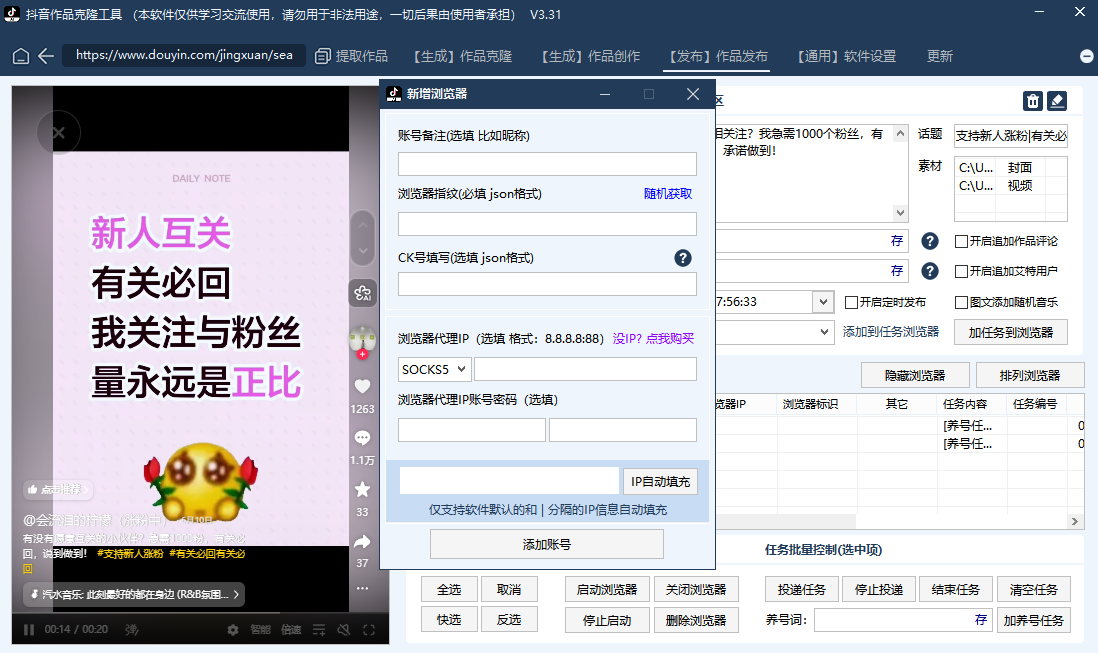Click 提取作品 menu item
This screenshot has height=653, width=1098.
[361, 56]
